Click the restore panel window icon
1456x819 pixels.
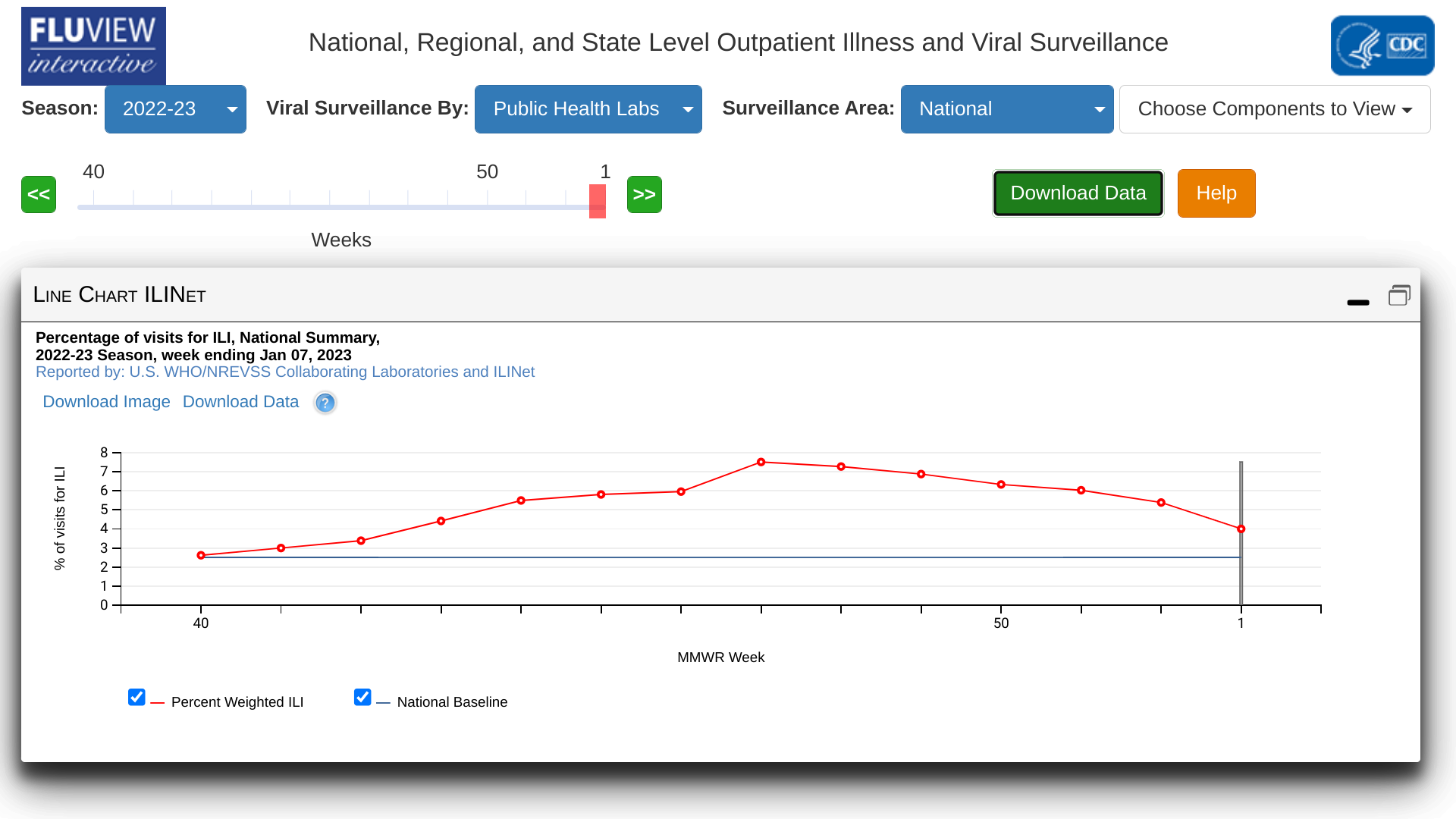point(1399,295)
